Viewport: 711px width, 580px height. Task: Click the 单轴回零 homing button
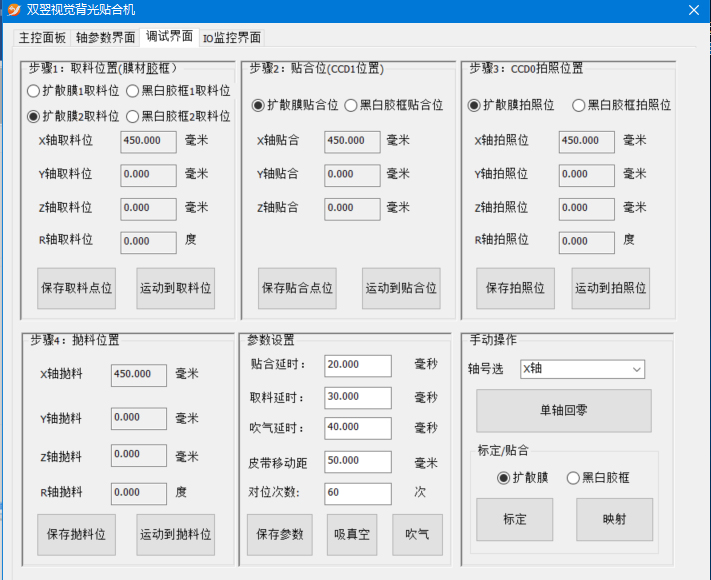point(563,411)
